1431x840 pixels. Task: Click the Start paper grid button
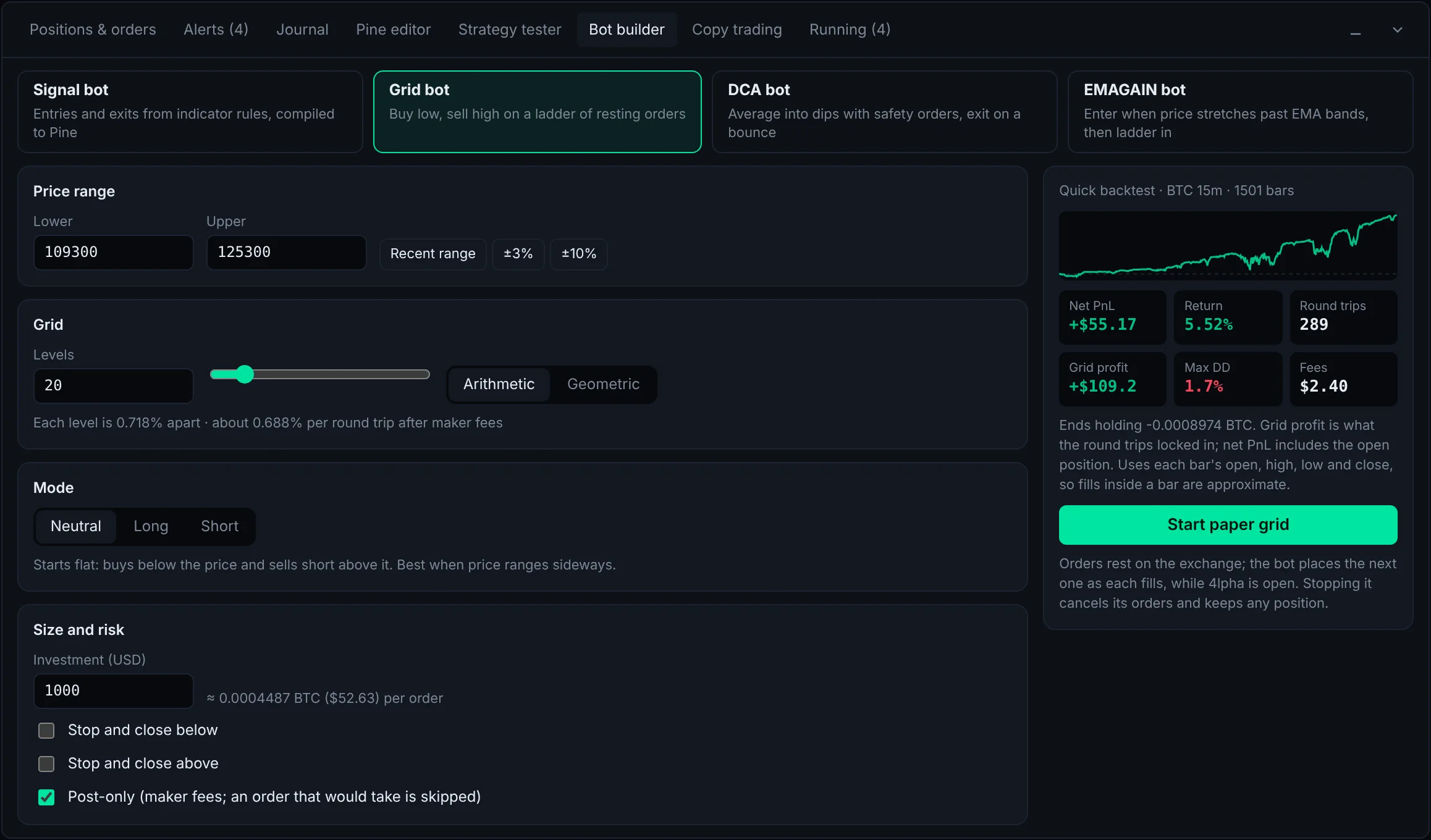click(x=1228, y=525)
